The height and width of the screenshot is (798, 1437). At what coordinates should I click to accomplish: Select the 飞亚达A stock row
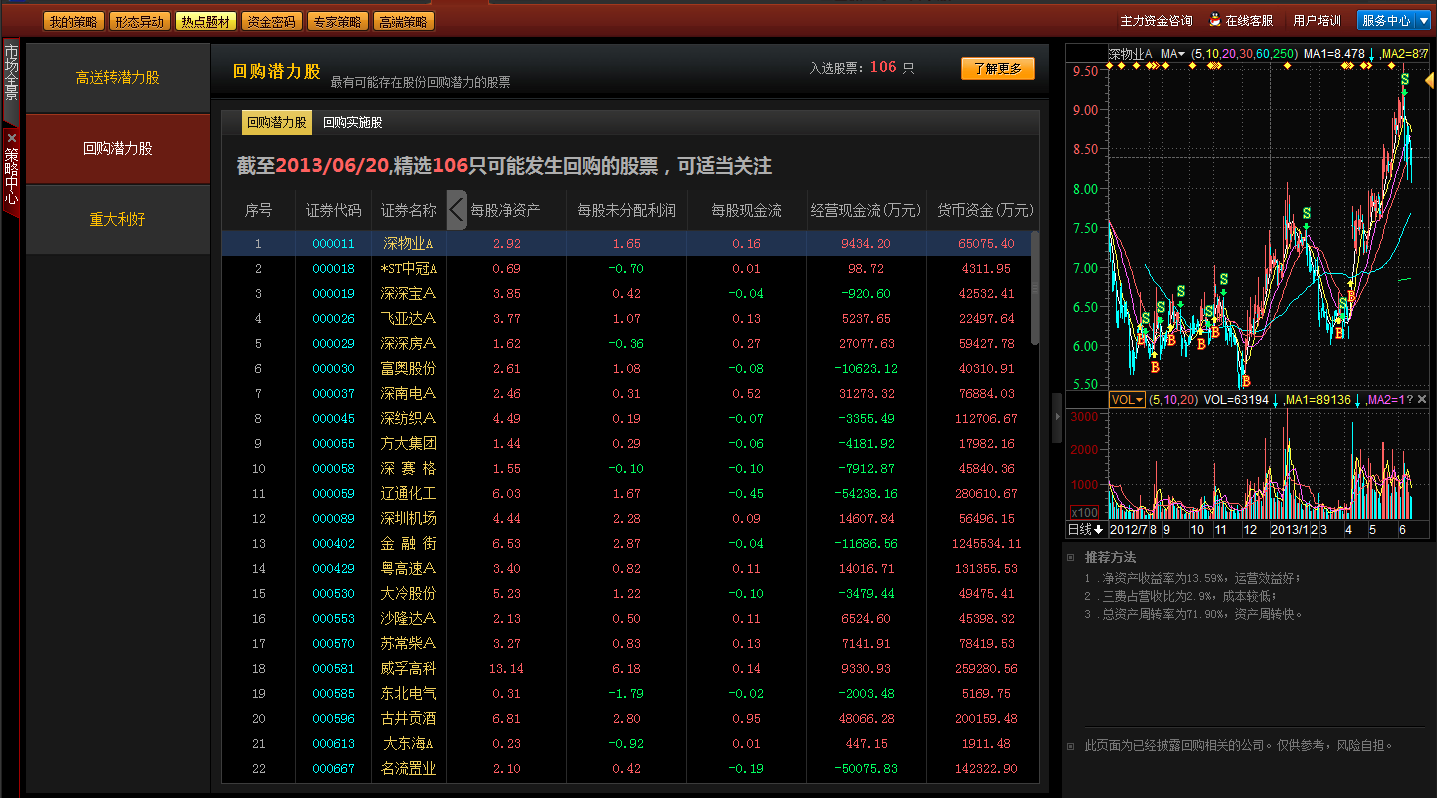click(625, 318)
